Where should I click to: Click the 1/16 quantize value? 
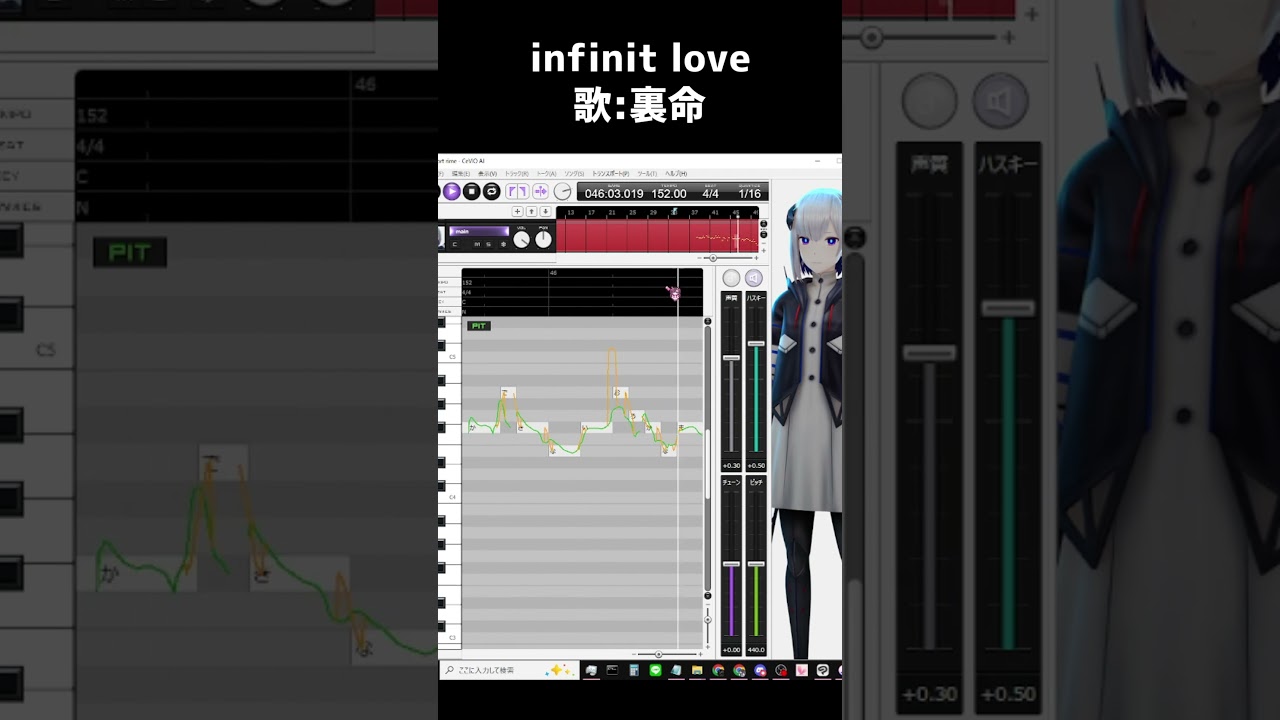750,193
